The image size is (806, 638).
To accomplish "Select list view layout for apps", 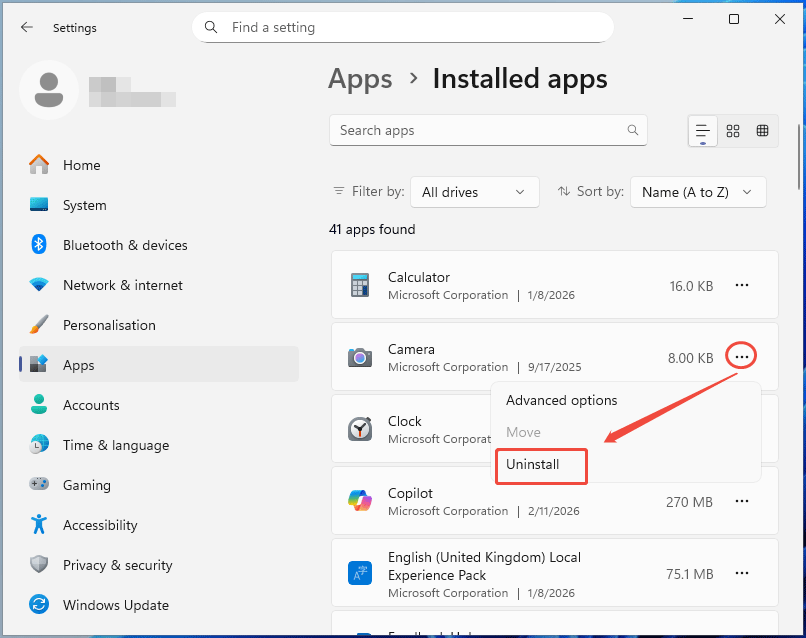I will click(703, 131).
